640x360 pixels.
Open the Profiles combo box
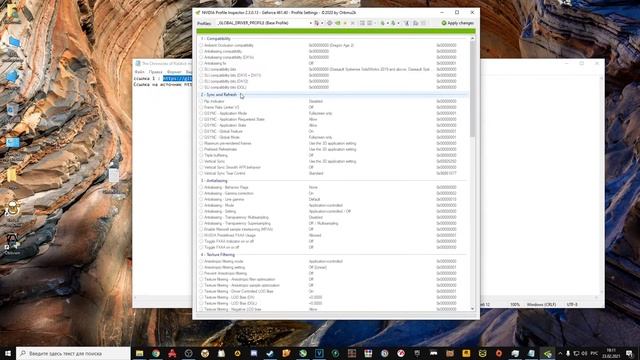(x=264, y=23)
